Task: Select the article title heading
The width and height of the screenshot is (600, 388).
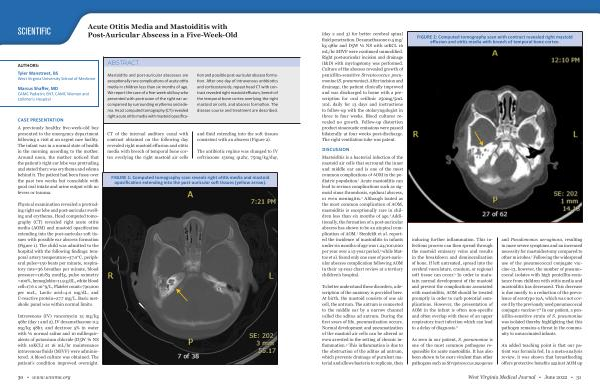Action: pos(162,31)
